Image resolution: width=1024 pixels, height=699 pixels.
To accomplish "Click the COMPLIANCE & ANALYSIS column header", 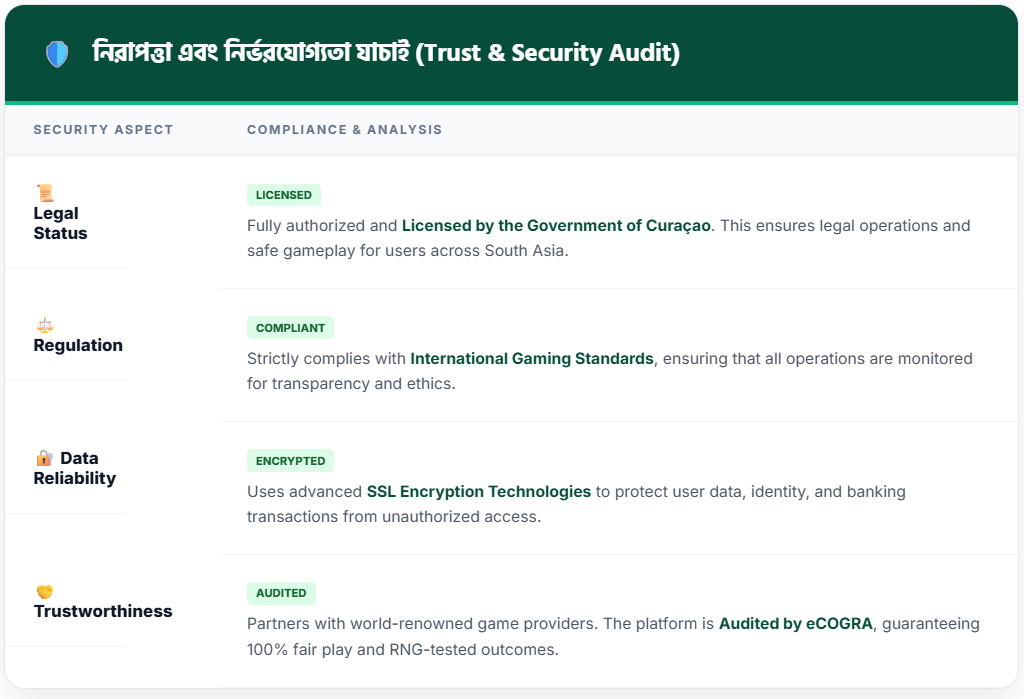I will point(344,130).
